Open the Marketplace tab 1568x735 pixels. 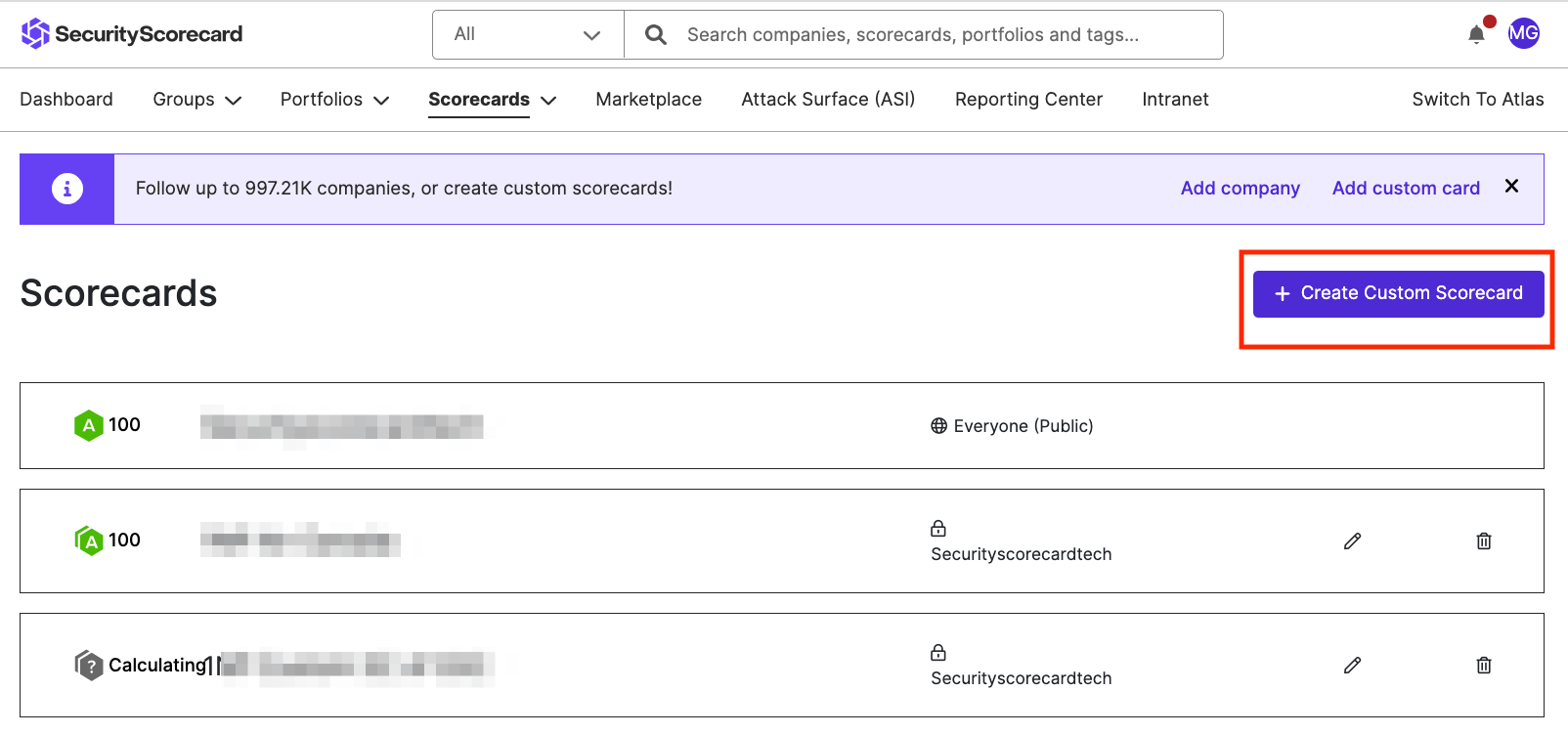pos(648,100)
